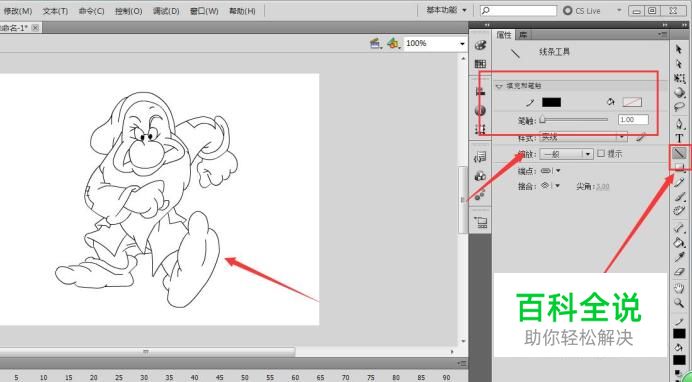
Task: Click the toolbox fill color black swatch
Action: [679, 361]
